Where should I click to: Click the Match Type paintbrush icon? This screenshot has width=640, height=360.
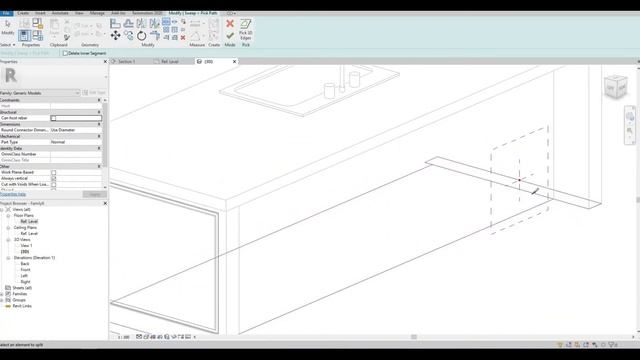(67, 38)
